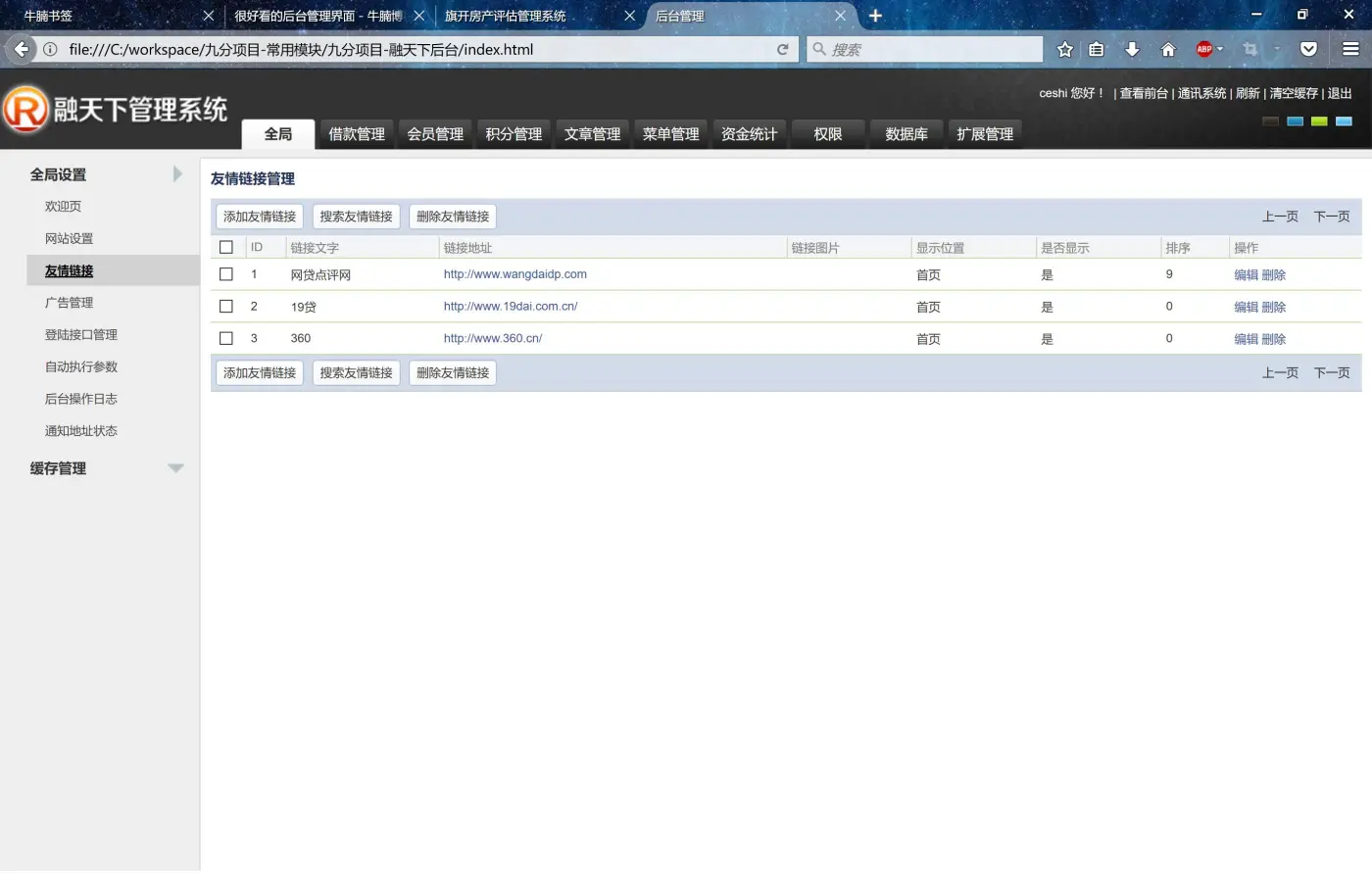The height and width of the screenshot is (874, 1372).
Task: Open the browser hamburger menu
Action: pyautogui.click(x=1350, y=49)
